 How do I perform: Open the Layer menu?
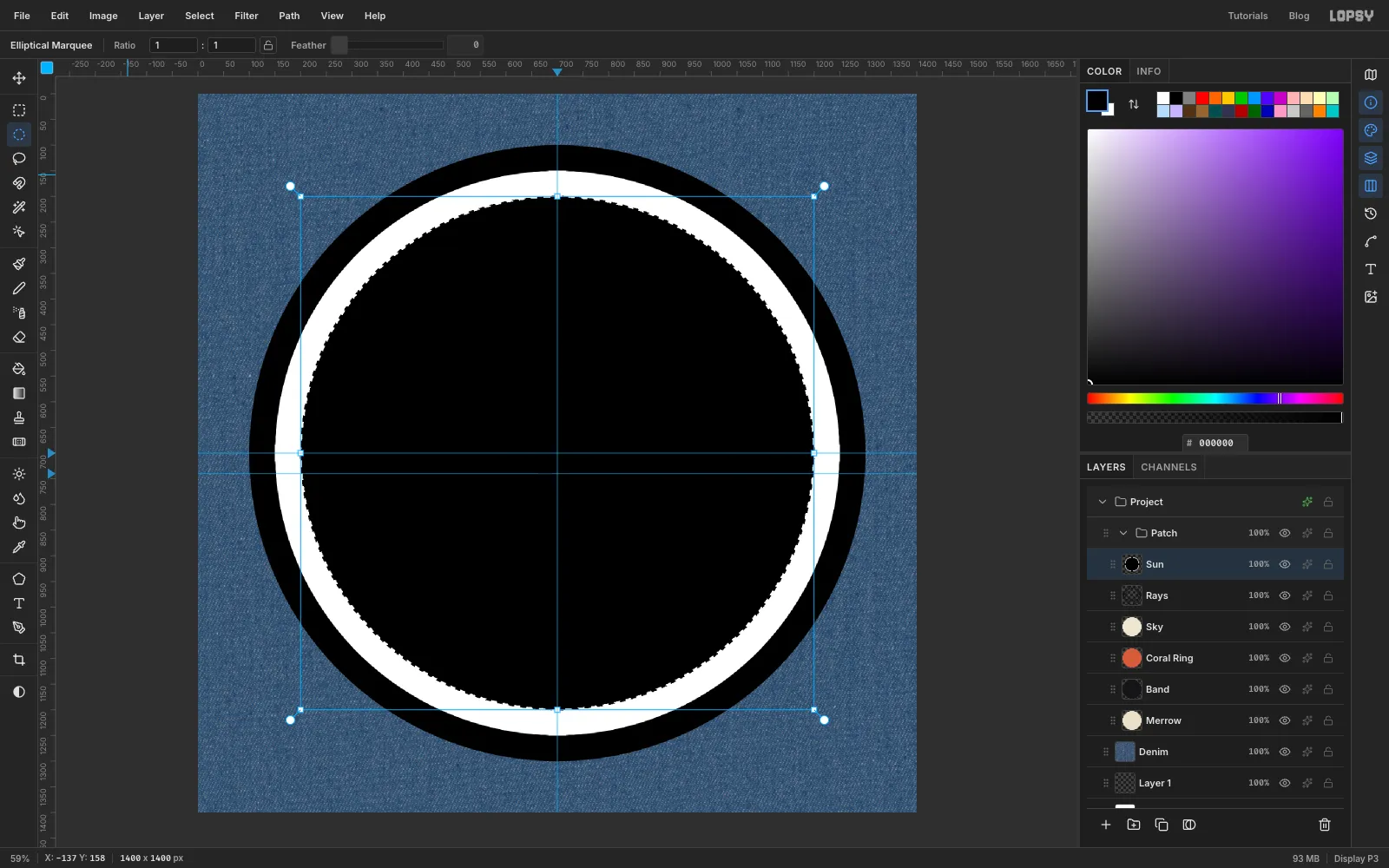click(x=151, y=16)
